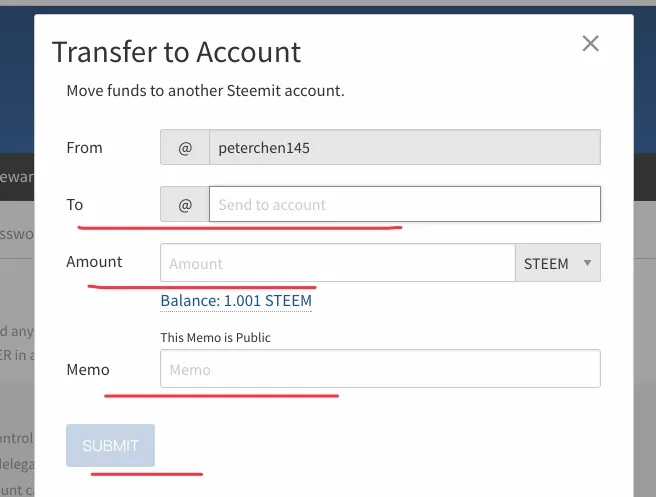Click the 'This Memo is Public' notice
This screenshot has width=656, height=497.
coord(215,338)
